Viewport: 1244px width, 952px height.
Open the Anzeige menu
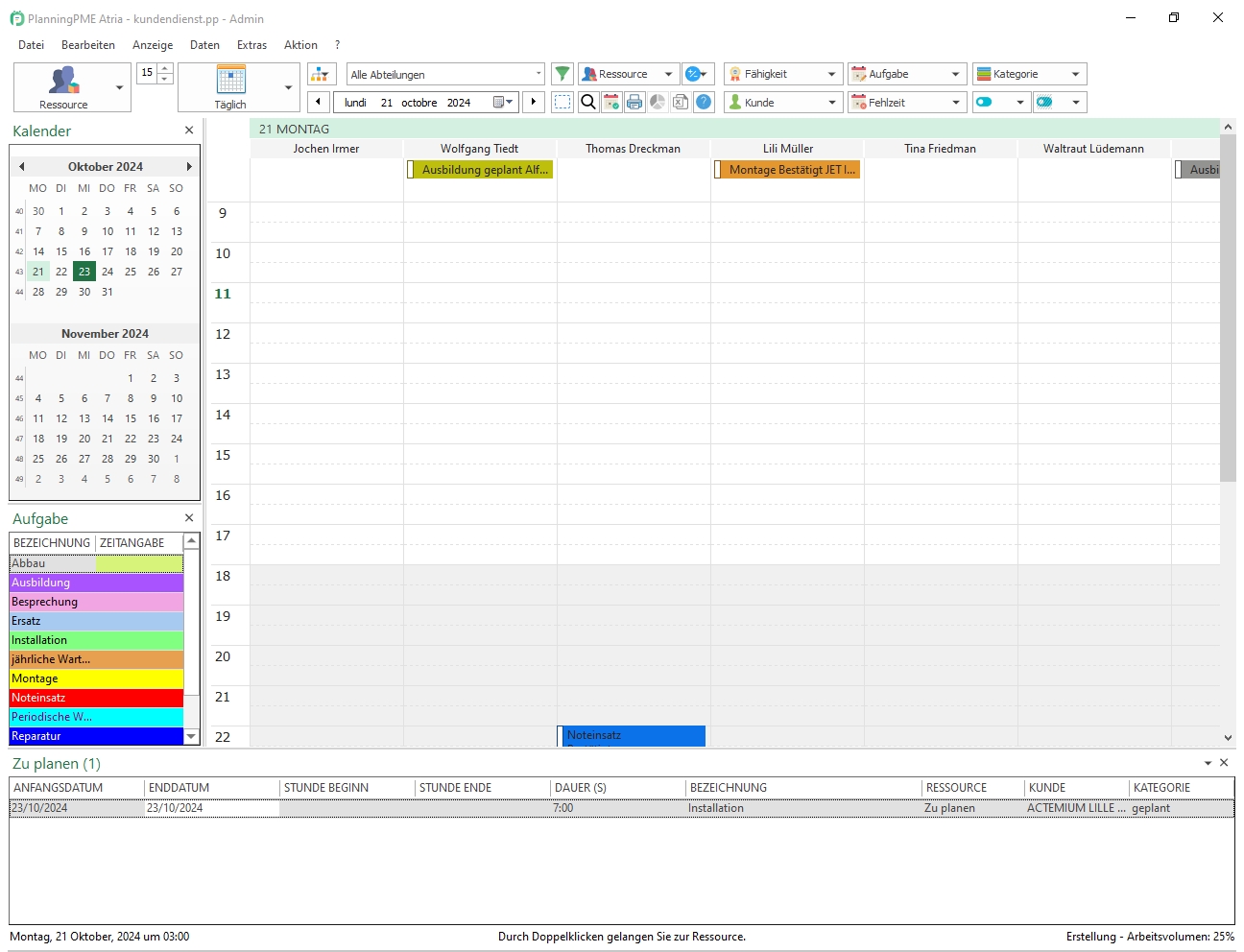pos(153,45)
